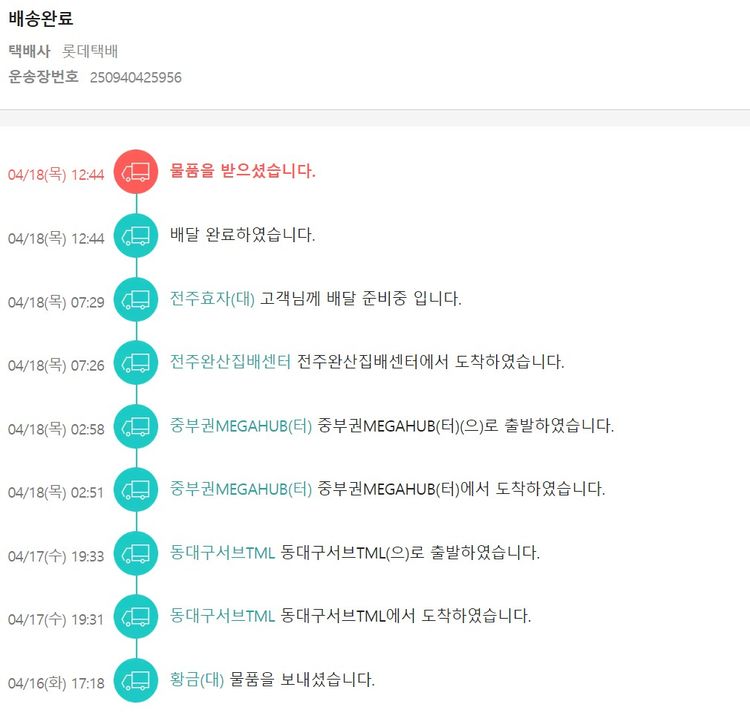
Task: Click the truck icon at 04/18 02:58
Action: (x=136, y=426)
